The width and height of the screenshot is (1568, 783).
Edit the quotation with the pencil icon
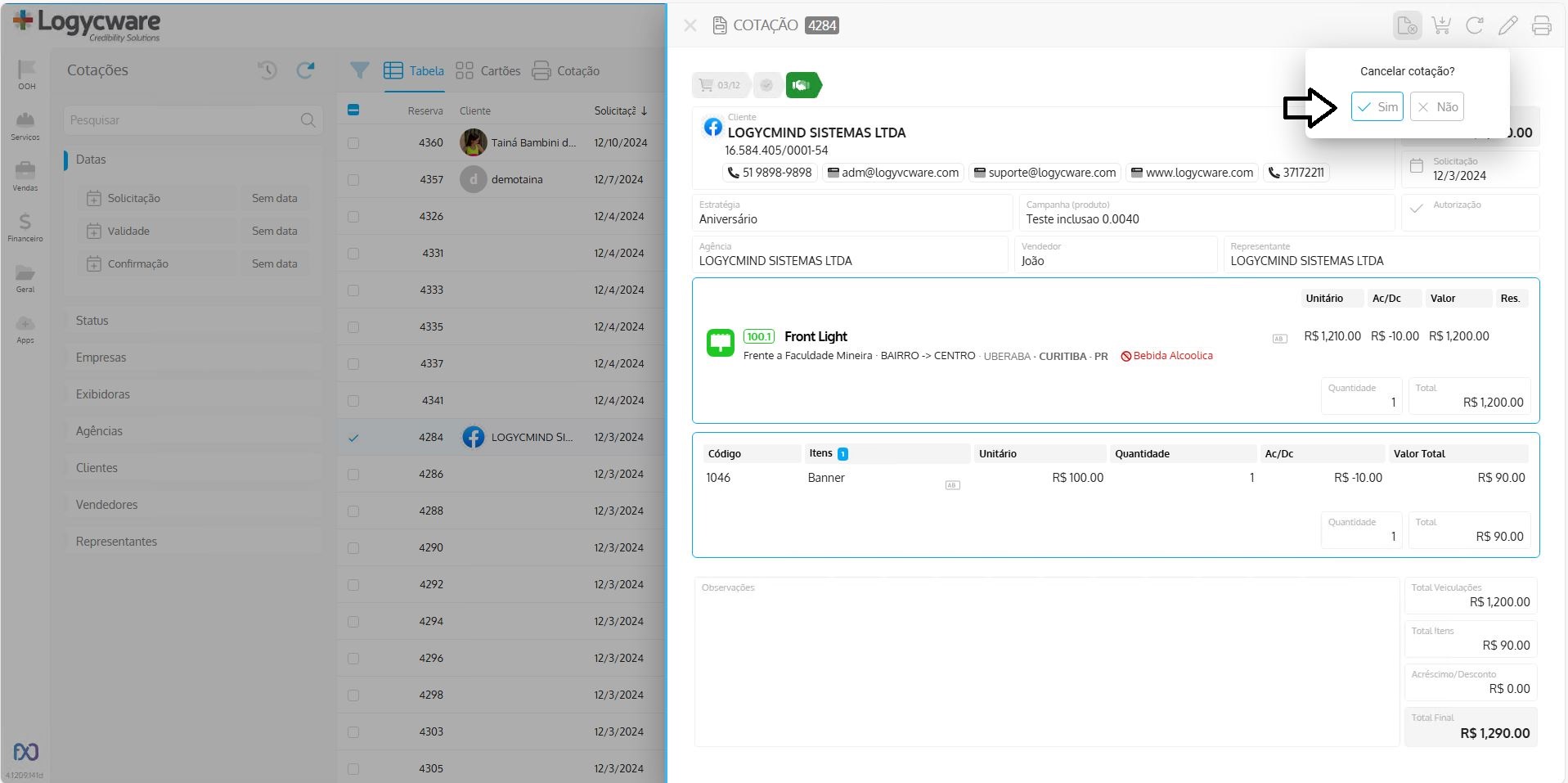pyautogui.click(x=1507, y=25)
